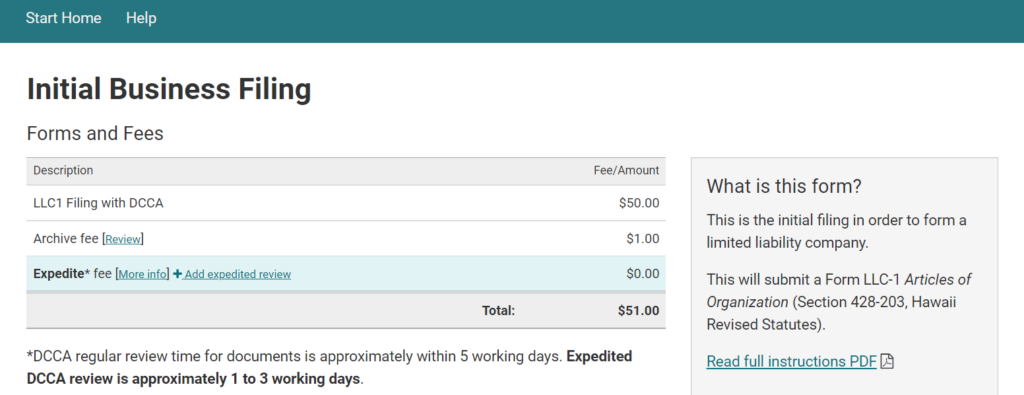Click the plus icon before Add expedited review

click(x=177, y=274)
